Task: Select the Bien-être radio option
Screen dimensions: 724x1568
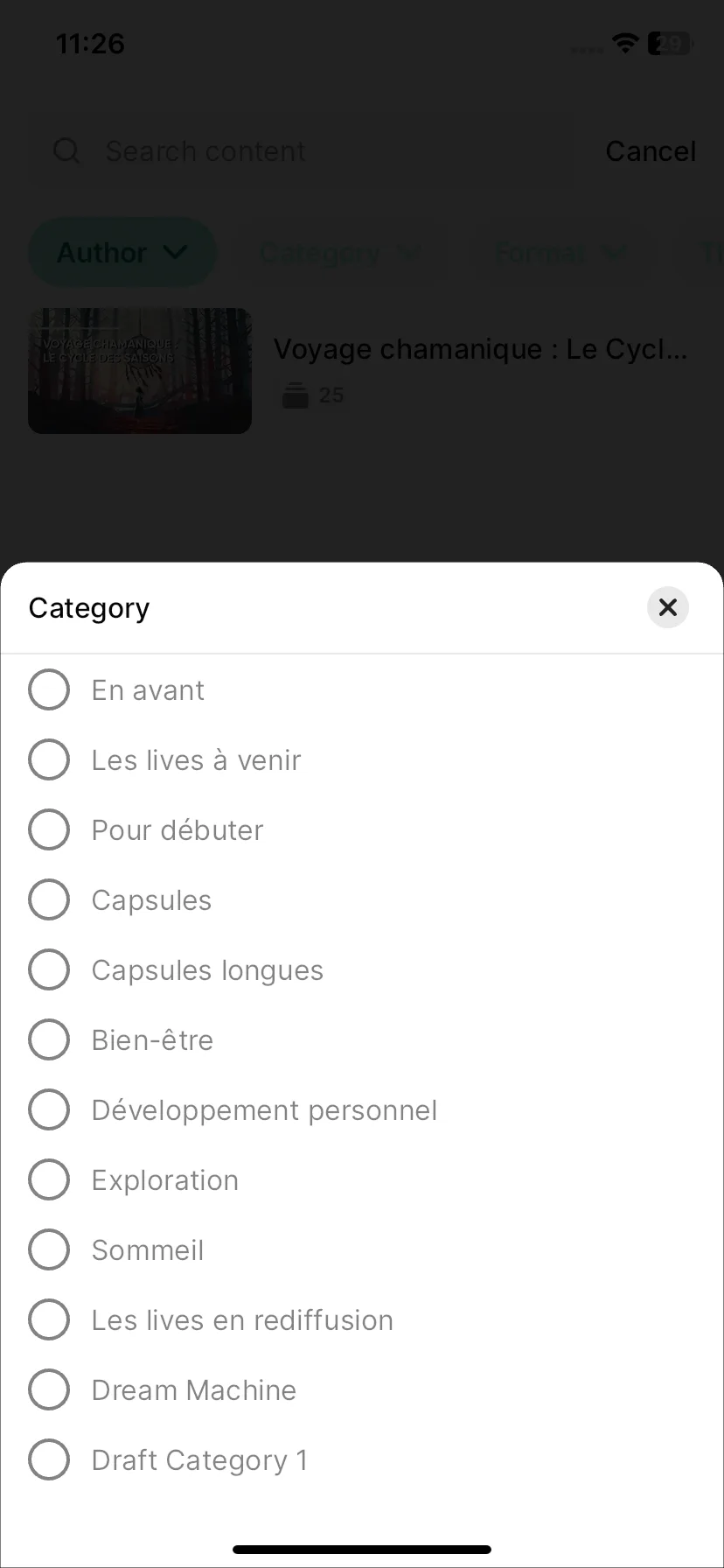Action: coord(49,1039)
